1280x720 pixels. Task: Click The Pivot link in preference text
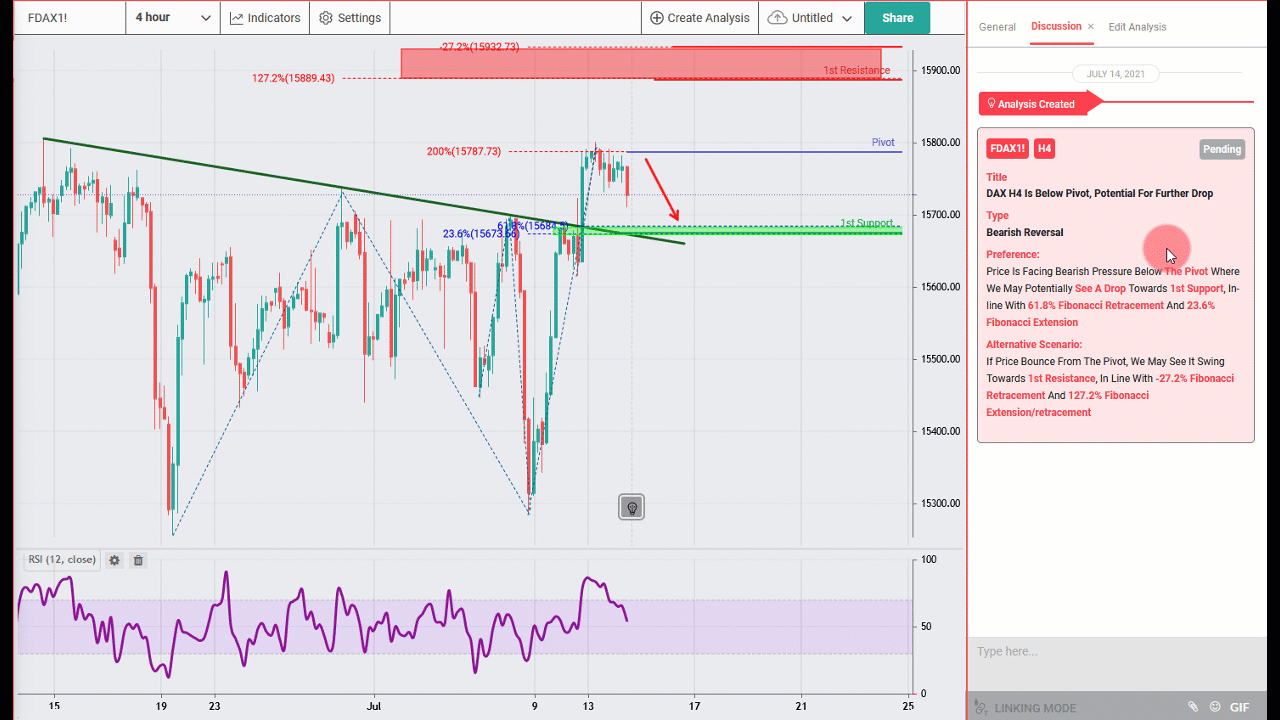tap(1186, 271)
